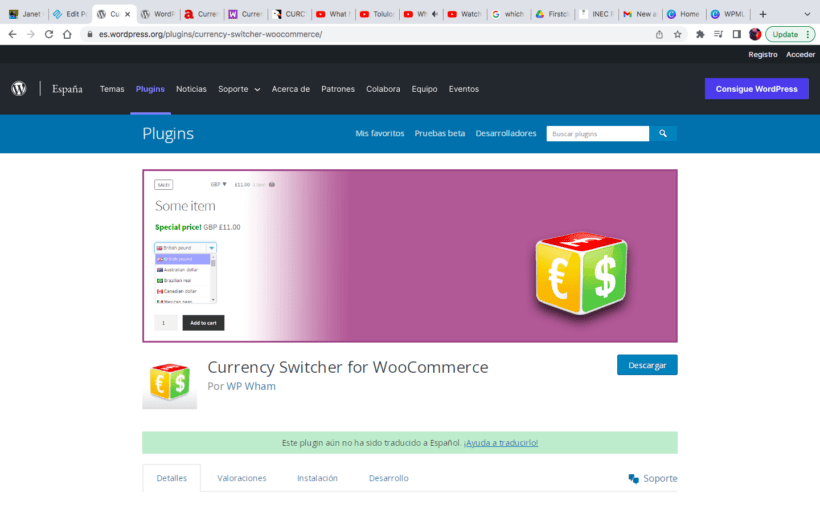Go to the browser home page icon
This screenshot has height=513, width=820.
click(x=67, y=34)
